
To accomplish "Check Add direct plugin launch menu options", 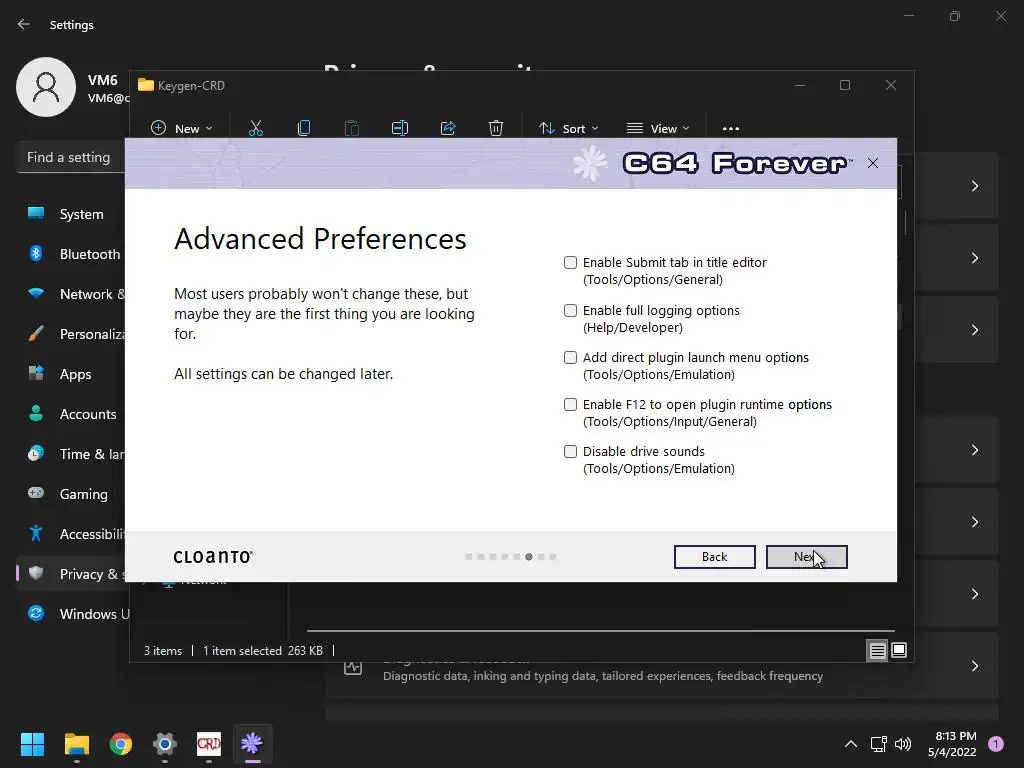I will (x=570, y=358).
